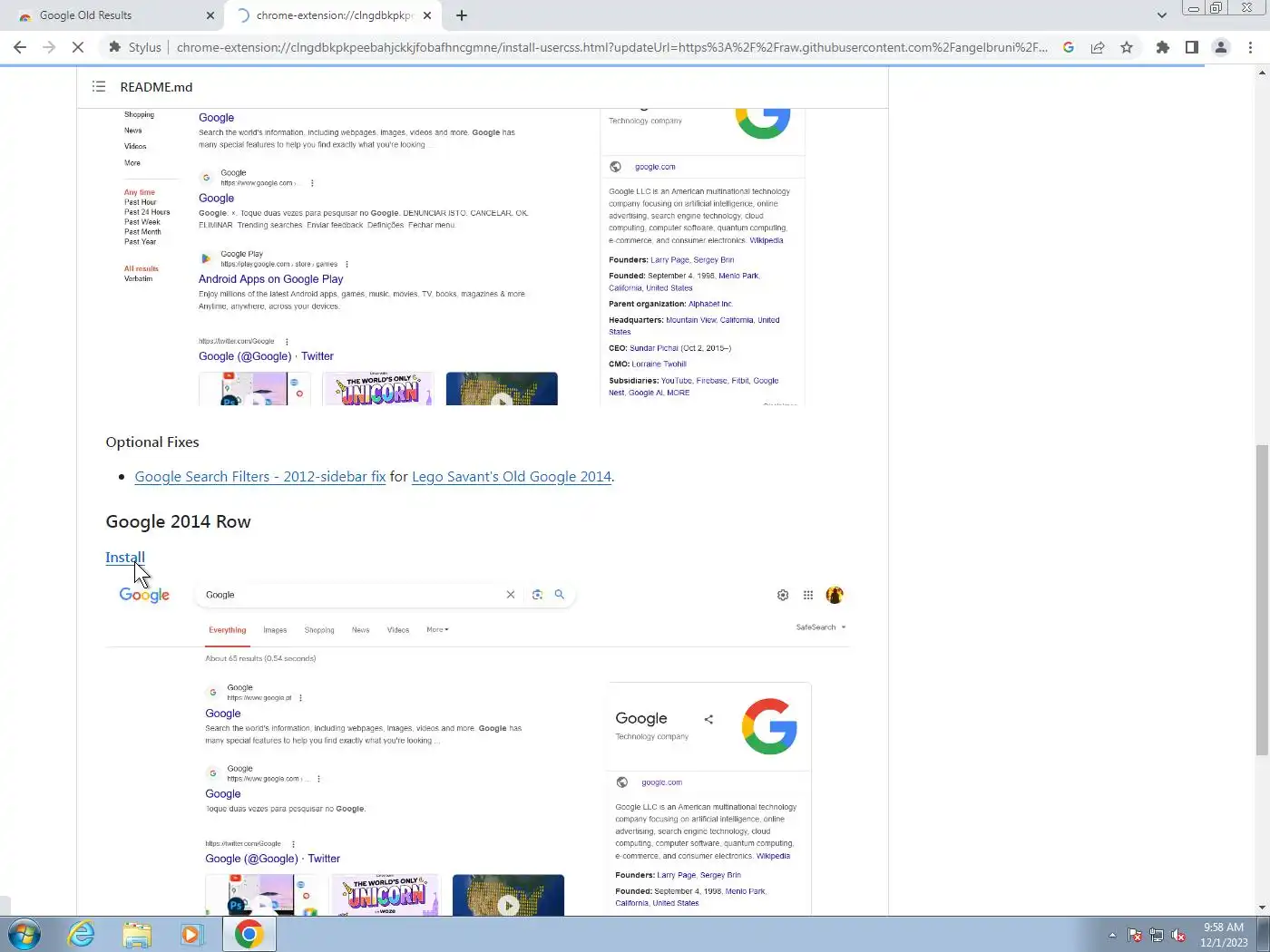
Task: Click the Install link under Google 2014 Row
Action: point(125,558)
